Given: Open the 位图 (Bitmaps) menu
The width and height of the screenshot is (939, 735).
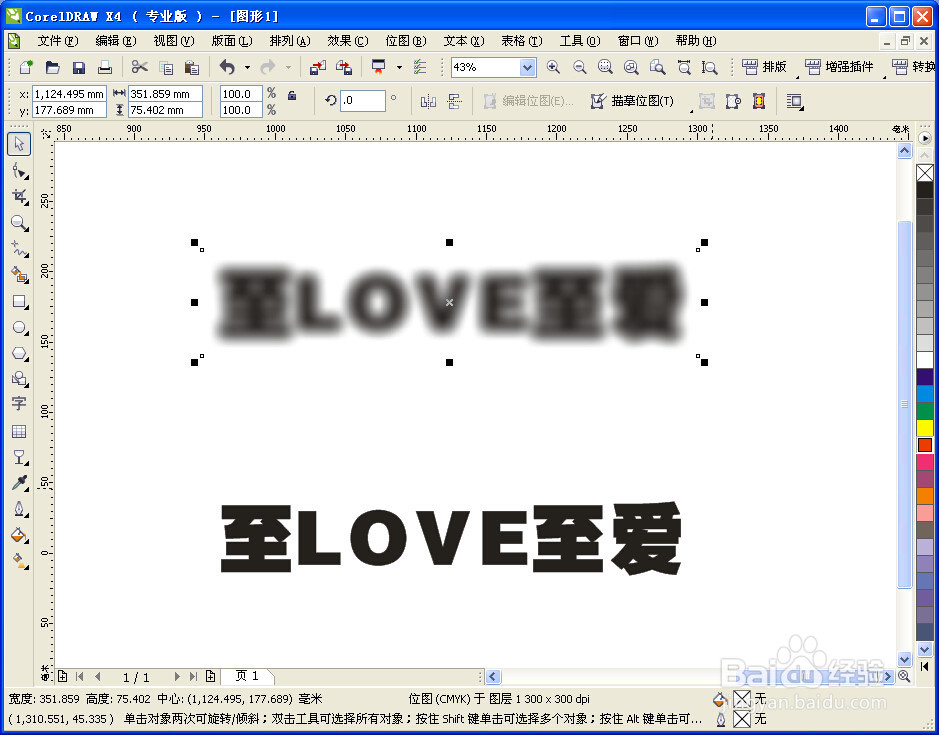Looking at the screenshot, I should click(x=406, y=41).
